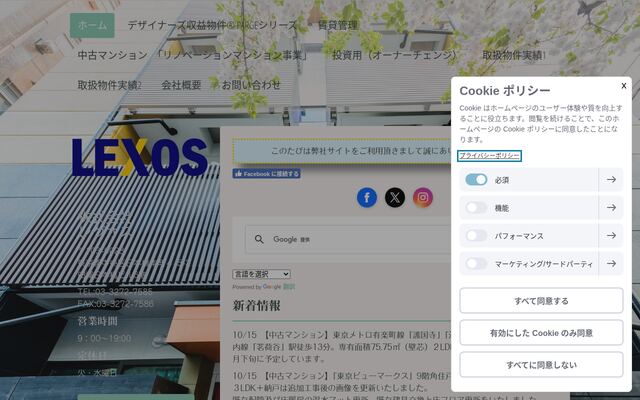Click the Google search magnifier icon
The width and height of the screenshot is (640, 400).
click(x=259, y=239)
